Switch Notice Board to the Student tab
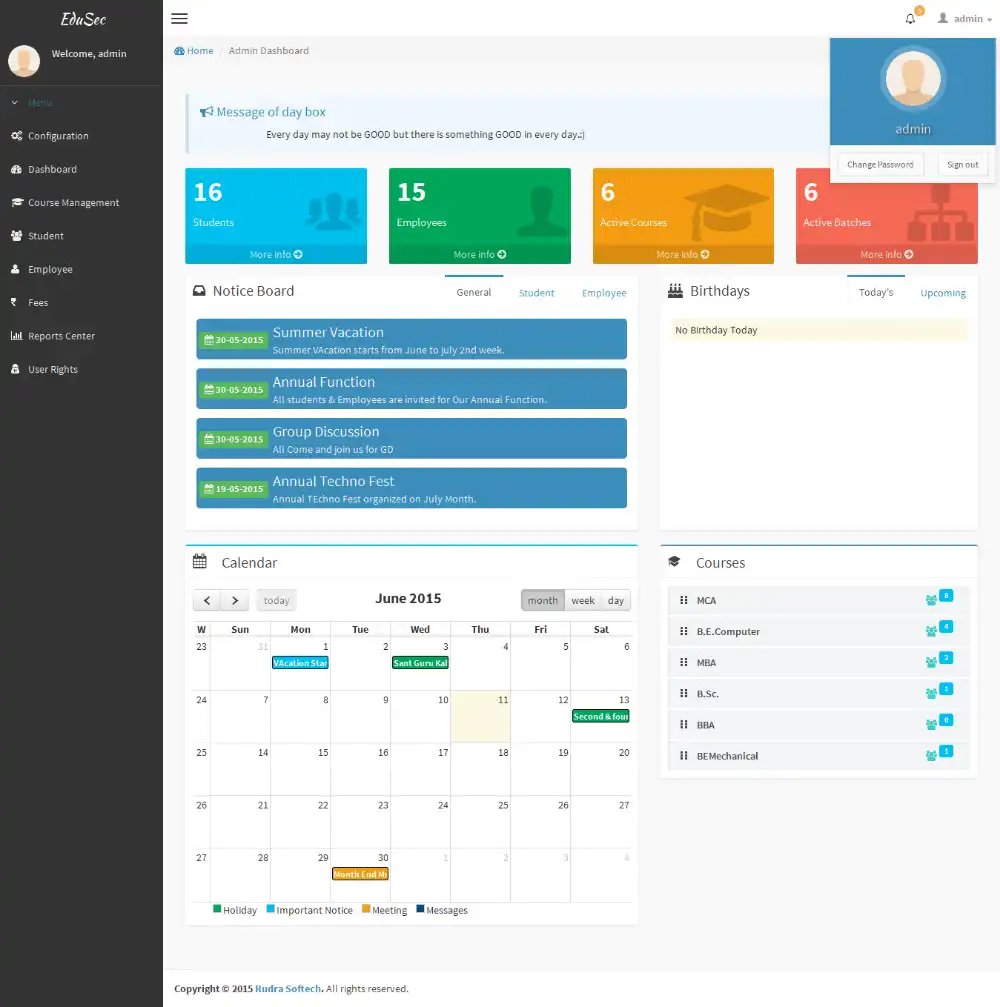The width and height of the screenshot is (1000, 1007). click(x=536, y=293)
